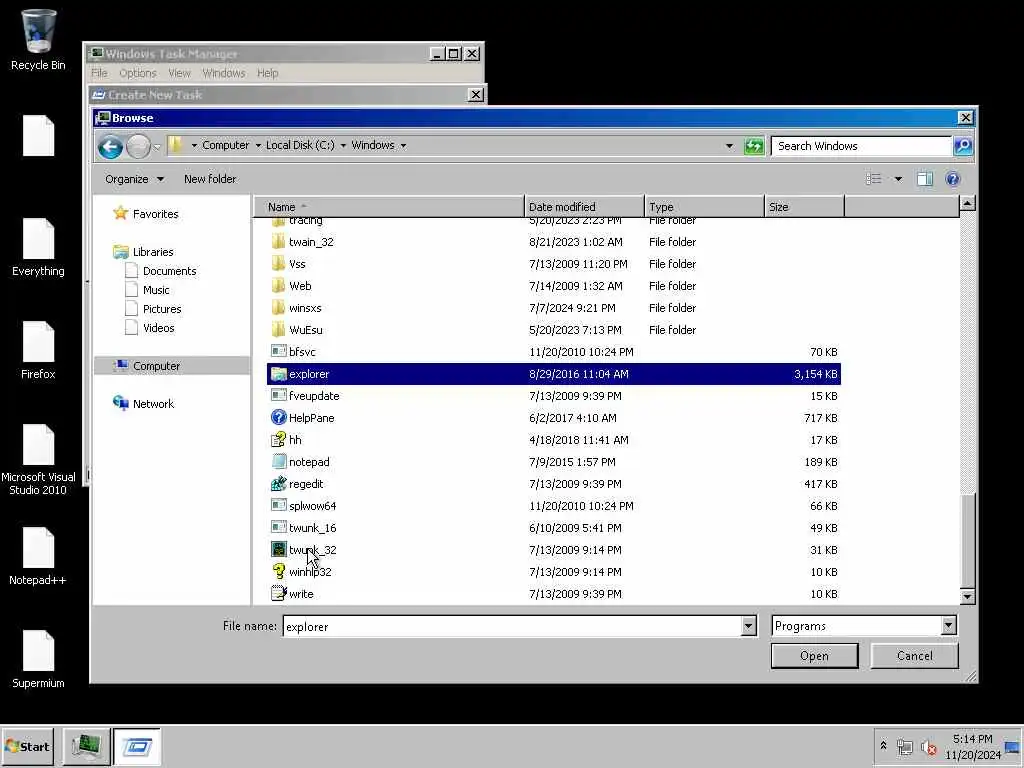The width and height of the screenshot is (1024, 768).
Task: Click the Everything desktop icon
Action: pos(38,247)
